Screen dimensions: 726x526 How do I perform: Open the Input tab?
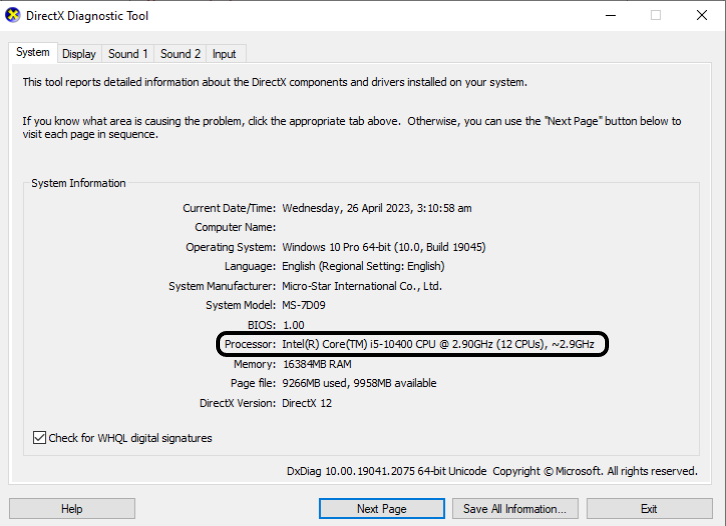point(225,54)
